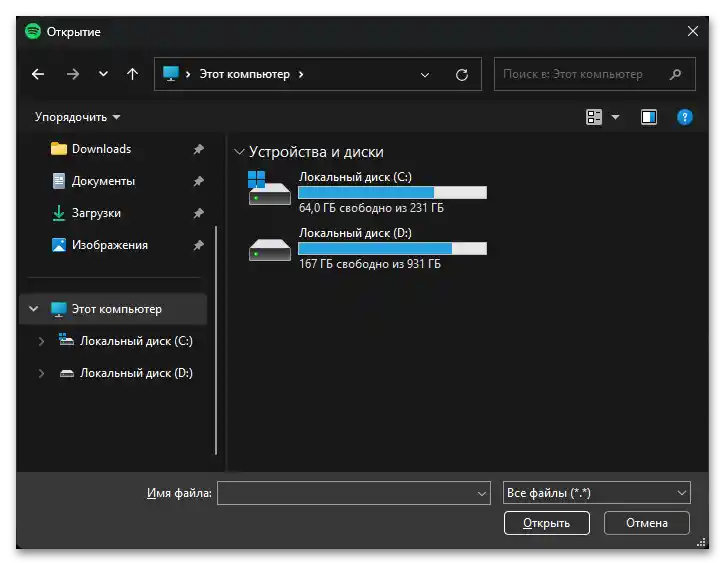Collapse the Этот компьютер tree node
This screenshot has width=725, height=565.
tap(34, 309)
